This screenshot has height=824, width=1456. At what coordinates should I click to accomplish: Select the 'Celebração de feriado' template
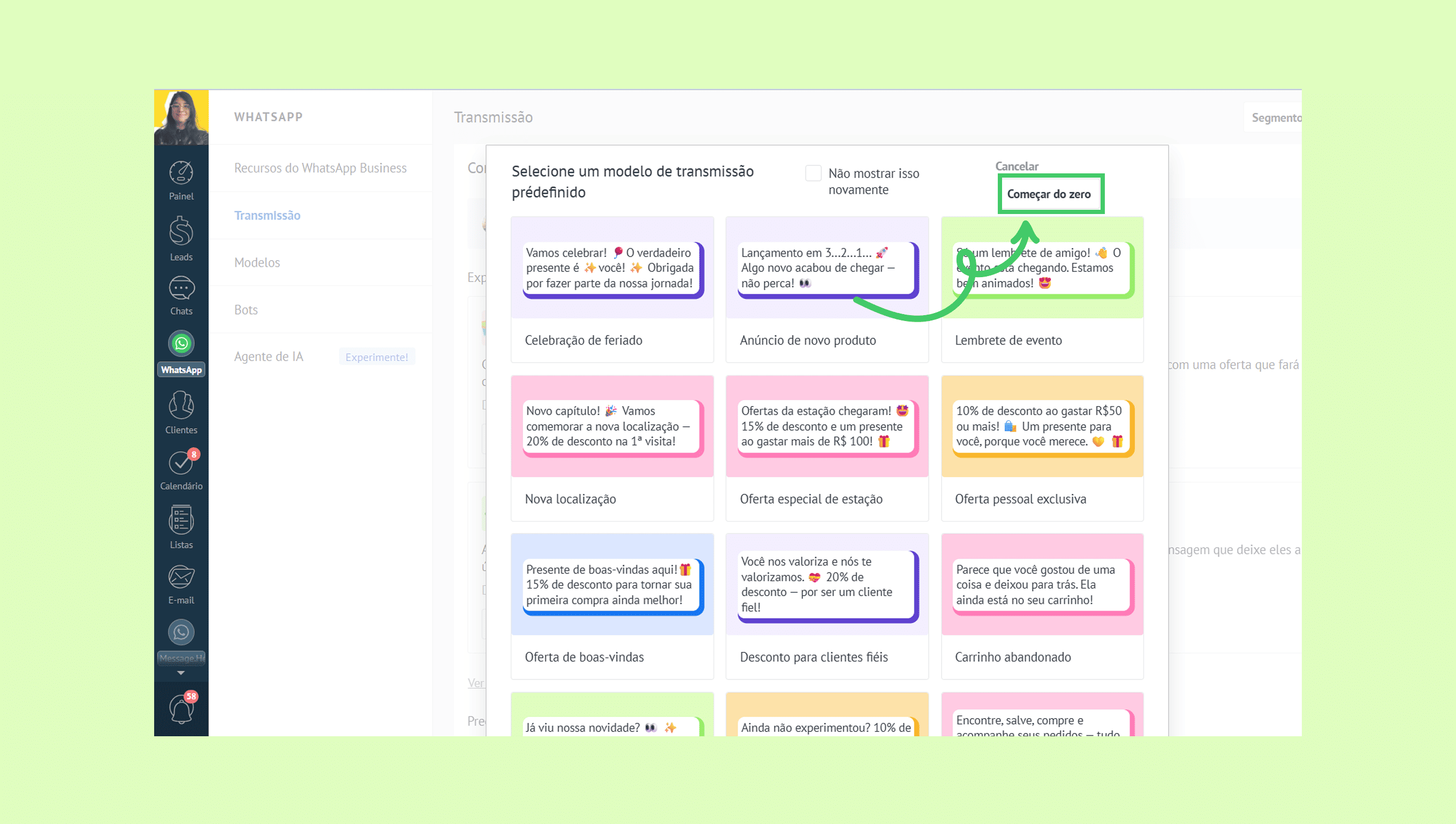[612, 289]
